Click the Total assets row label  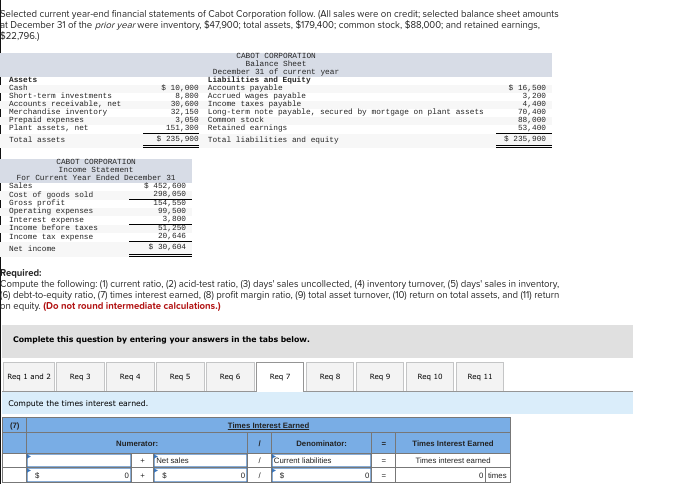(x=37, y=139)
